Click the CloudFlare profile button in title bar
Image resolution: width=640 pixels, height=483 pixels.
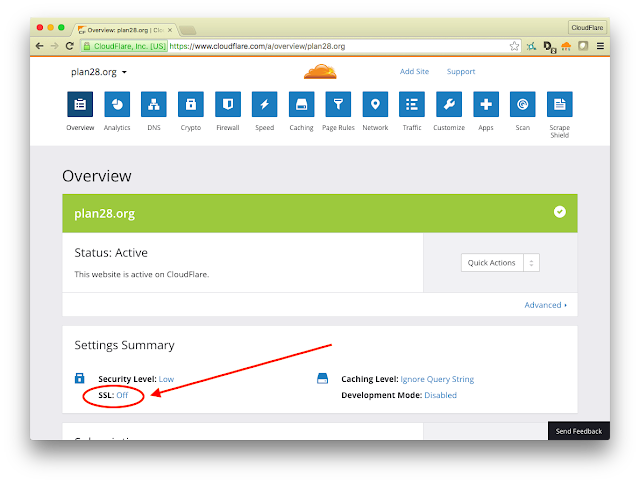point(587,27)
